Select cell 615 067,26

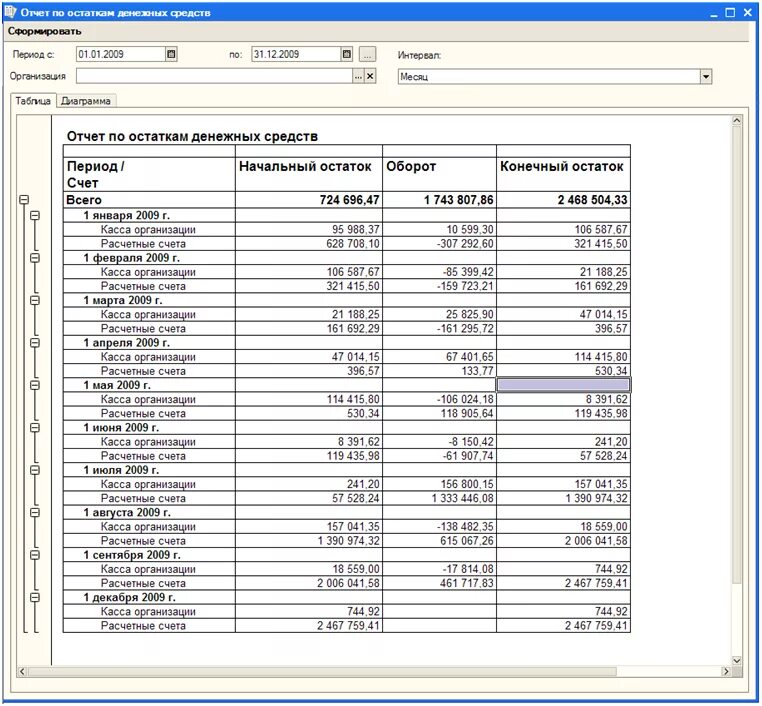[439, 540]
